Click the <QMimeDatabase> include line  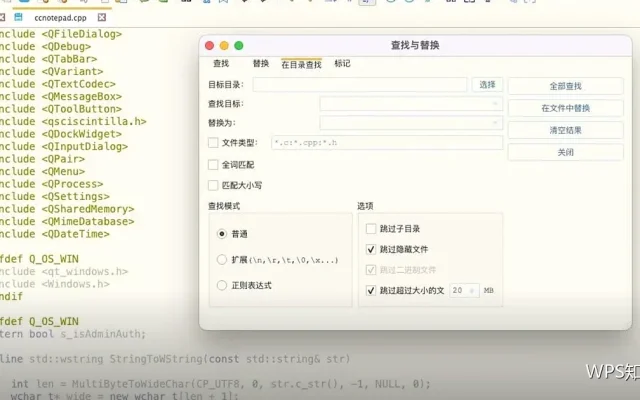coord(67,222)
